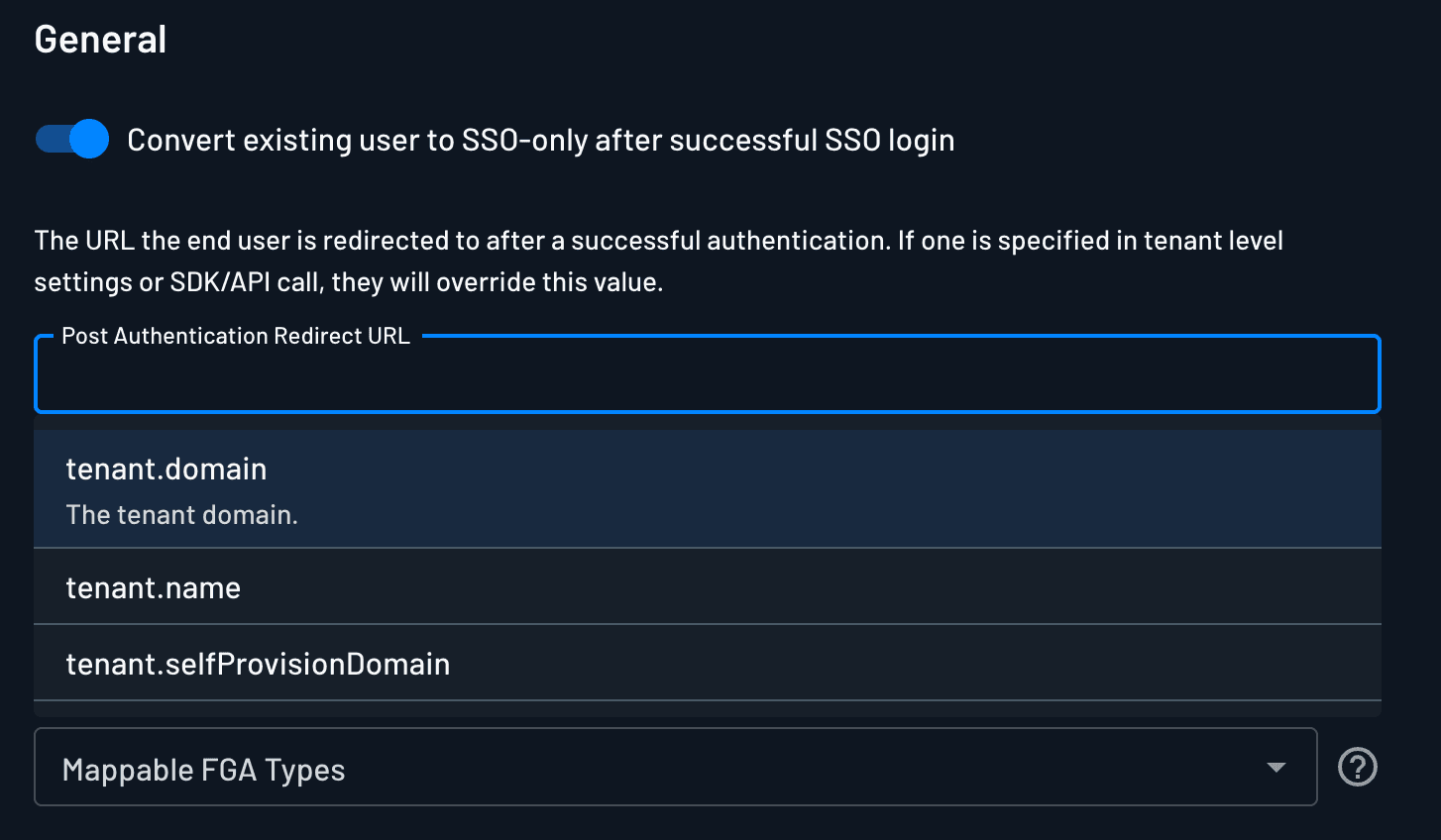Choose tenant.name in the autocomplete list
1441x840 pixels.
(154, 586)
